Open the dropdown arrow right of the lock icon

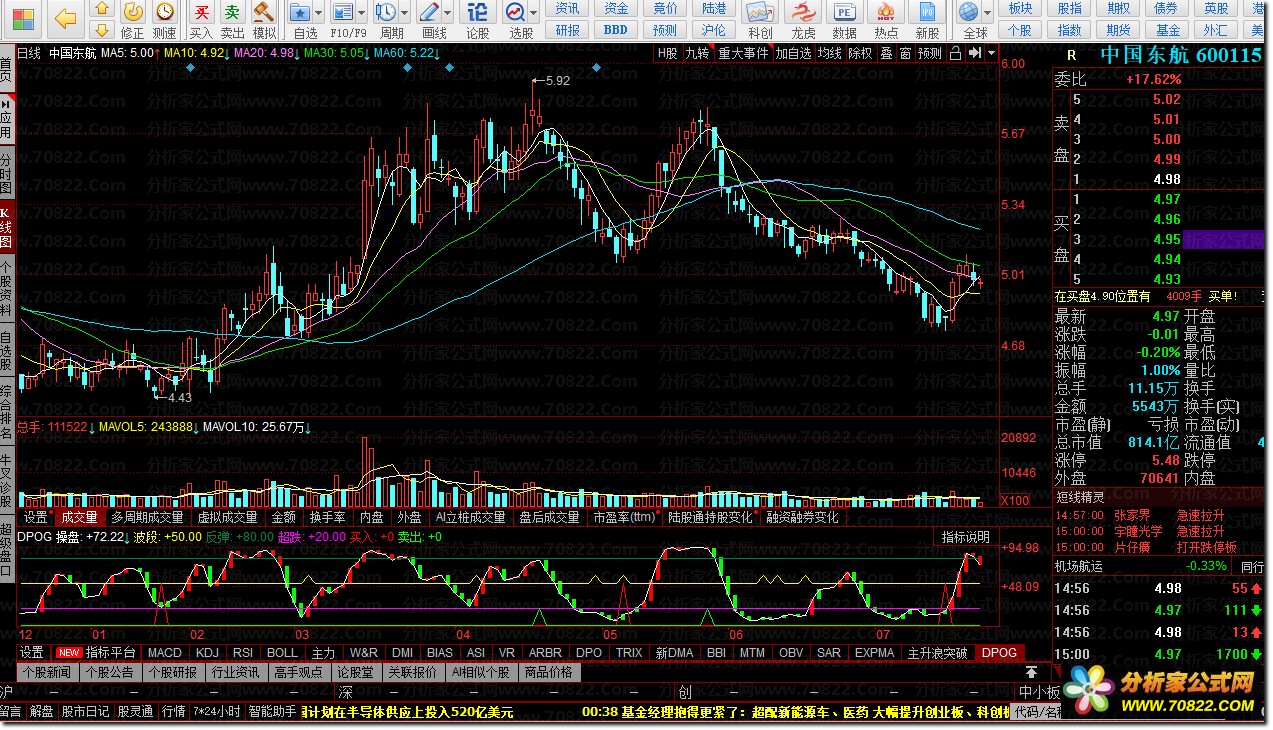(x=991, y=53)
